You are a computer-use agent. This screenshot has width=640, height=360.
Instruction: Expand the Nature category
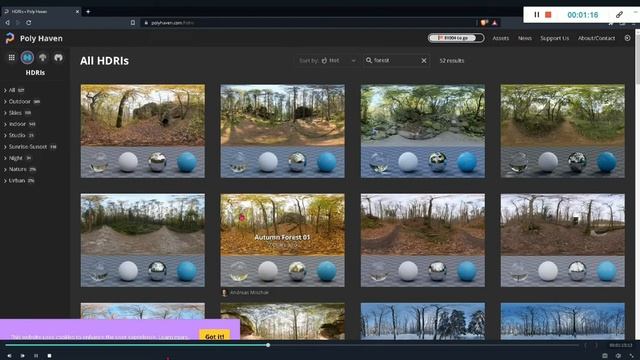pyautogui.click(x=20, y=169)
